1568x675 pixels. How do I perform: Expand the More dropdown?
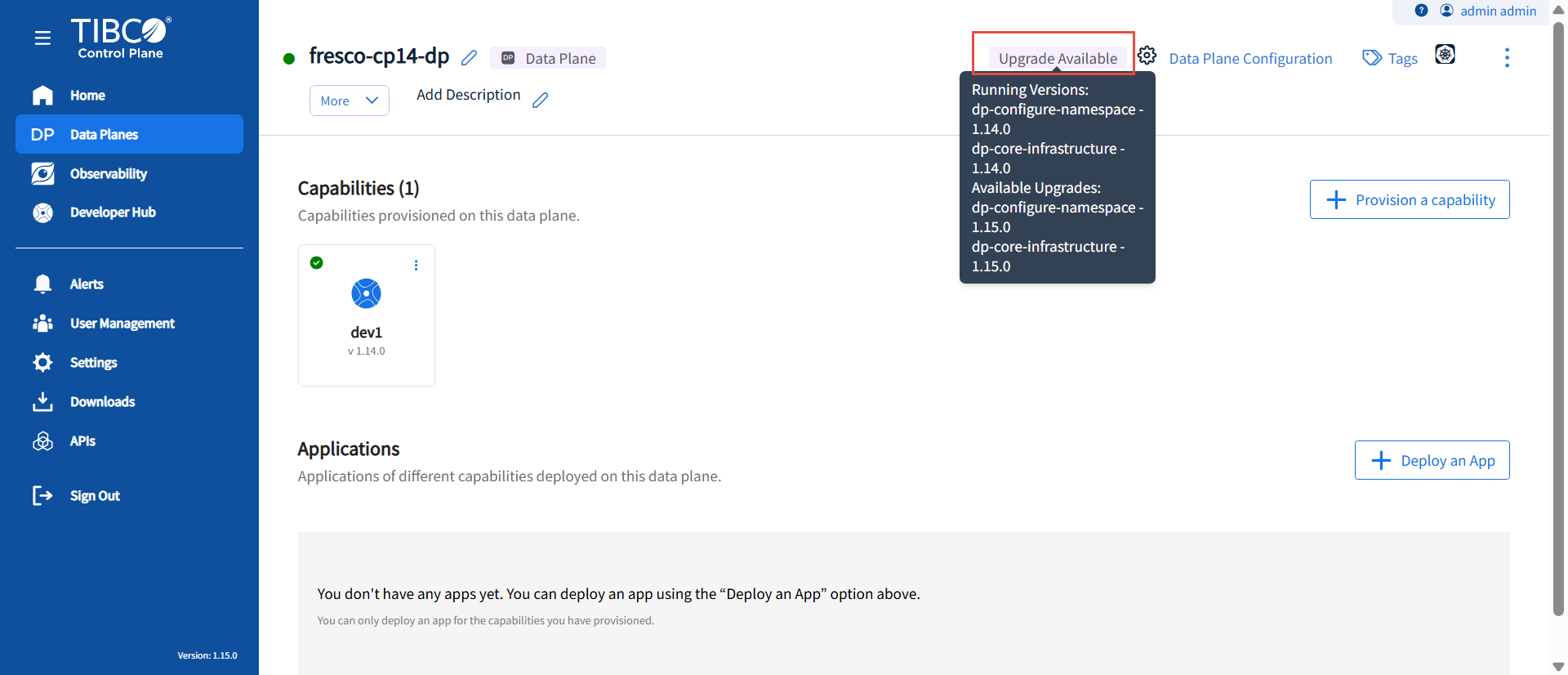(350, 101)
